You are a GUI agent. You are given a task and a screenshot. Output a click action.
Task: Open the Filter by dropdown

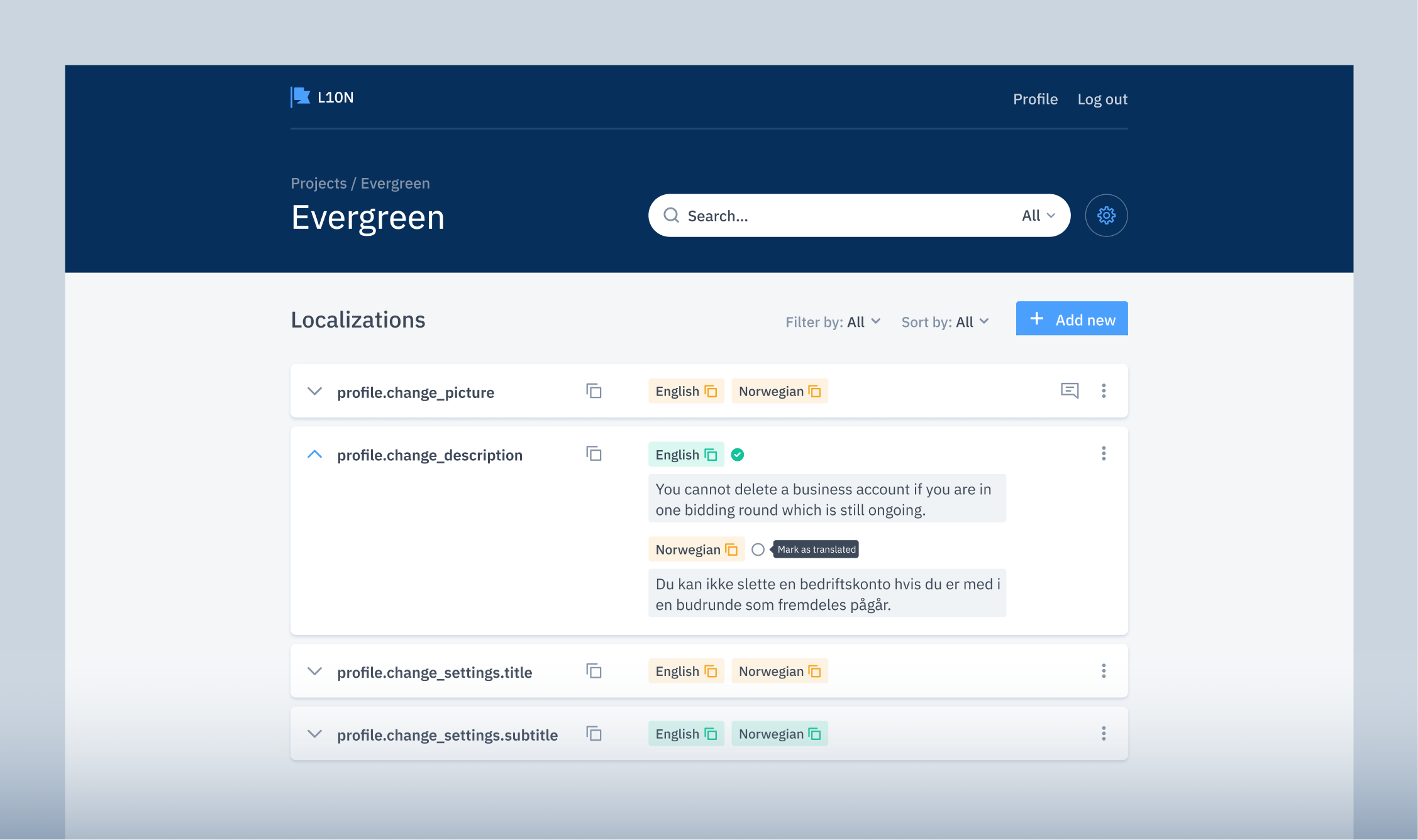833,321
